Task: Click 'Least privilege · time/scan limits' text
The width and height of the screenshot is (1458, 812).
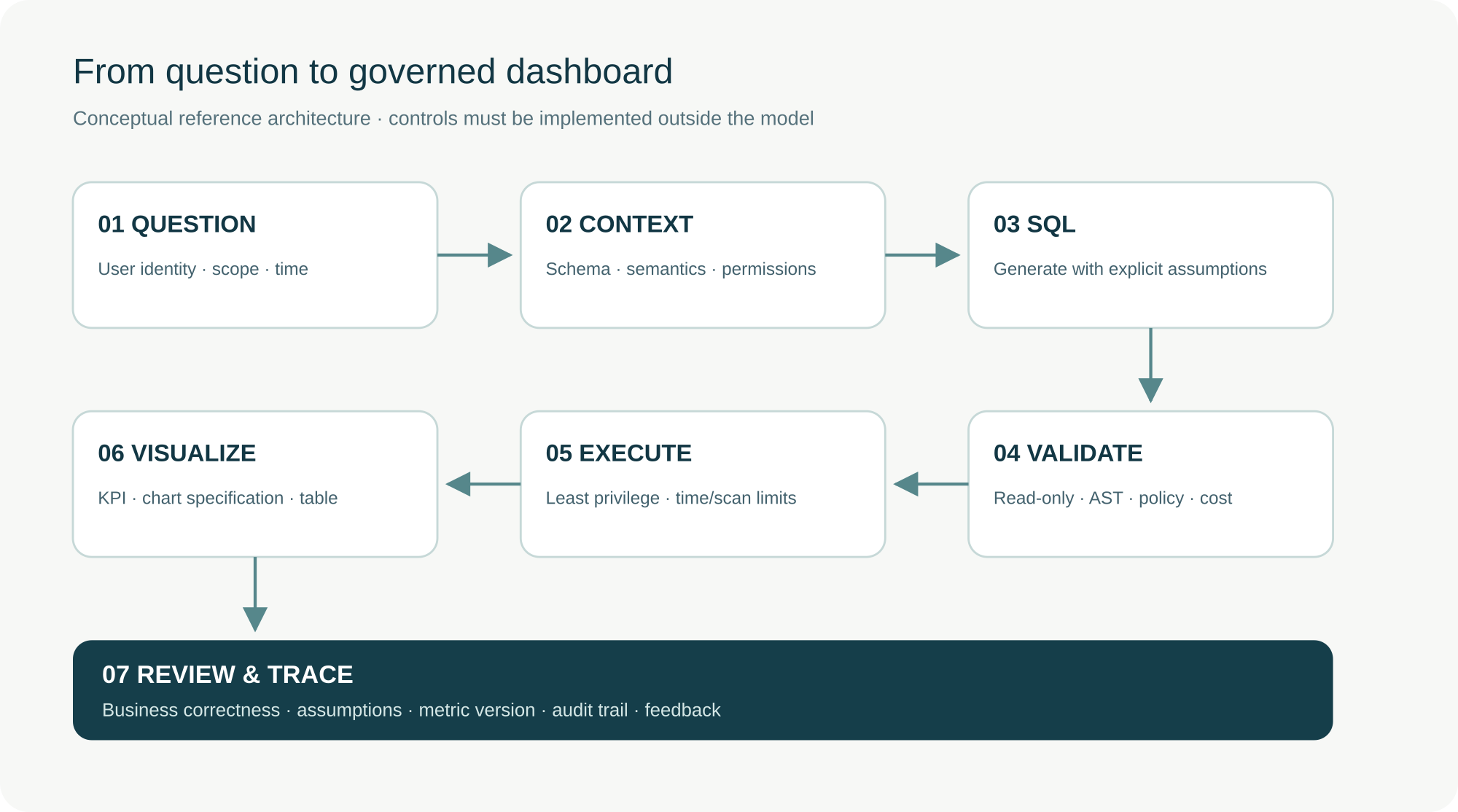Action: [671, 498]
